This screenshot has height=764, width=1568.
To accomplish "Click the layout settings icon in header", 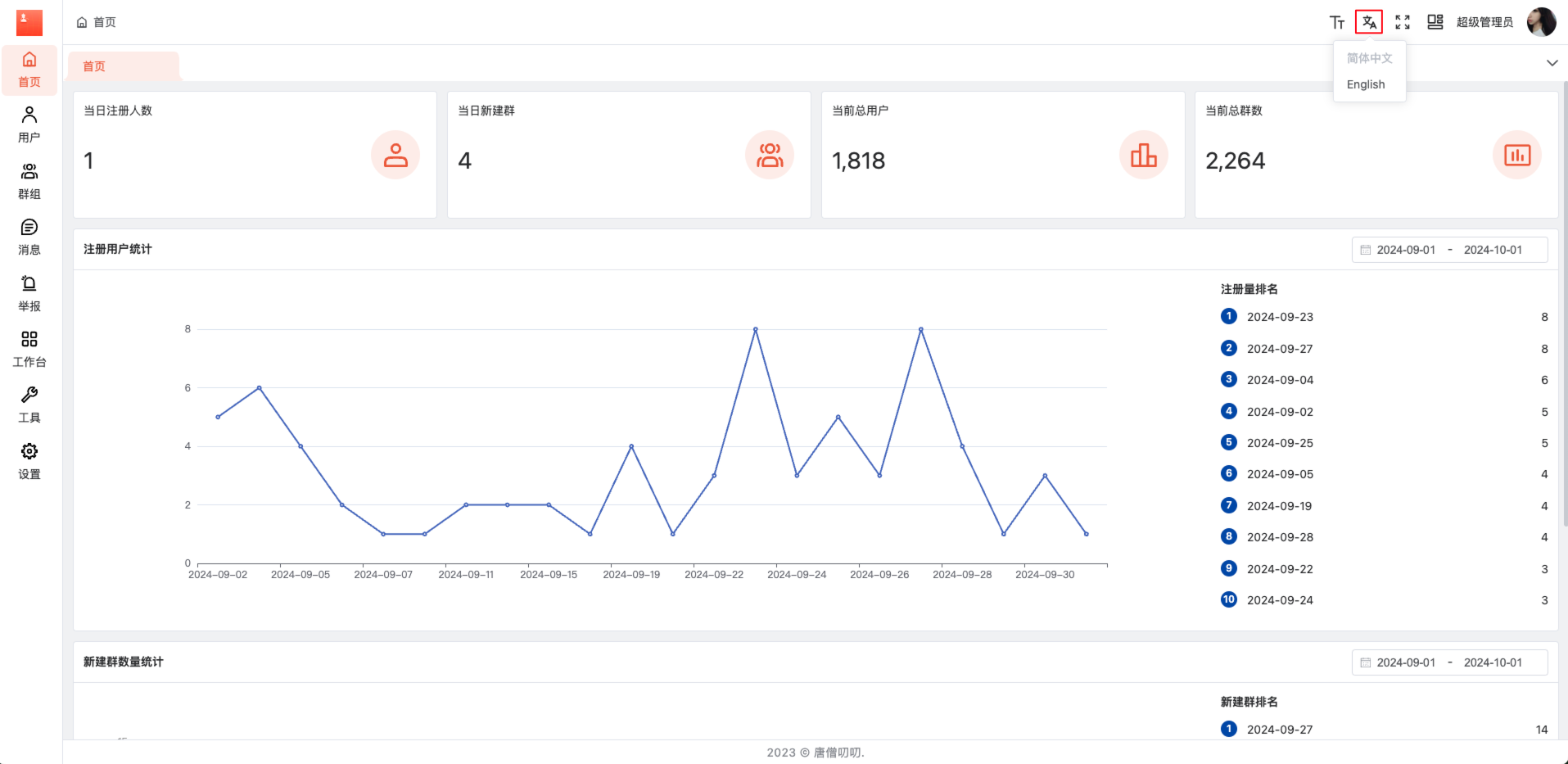I will (1435, 22).
